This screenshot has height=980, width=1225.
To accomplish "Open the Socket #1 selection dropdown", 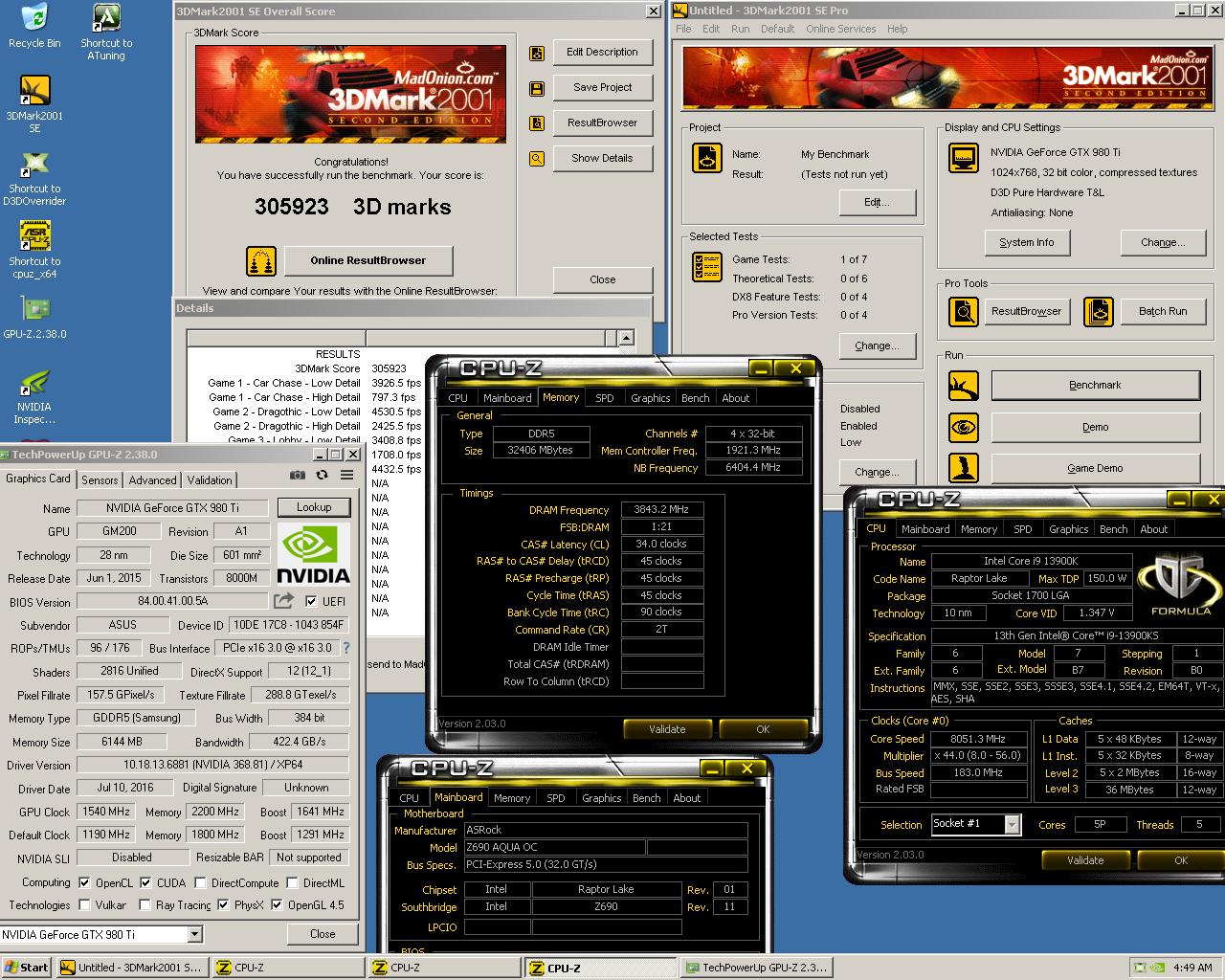I will tap(1013, 824).
